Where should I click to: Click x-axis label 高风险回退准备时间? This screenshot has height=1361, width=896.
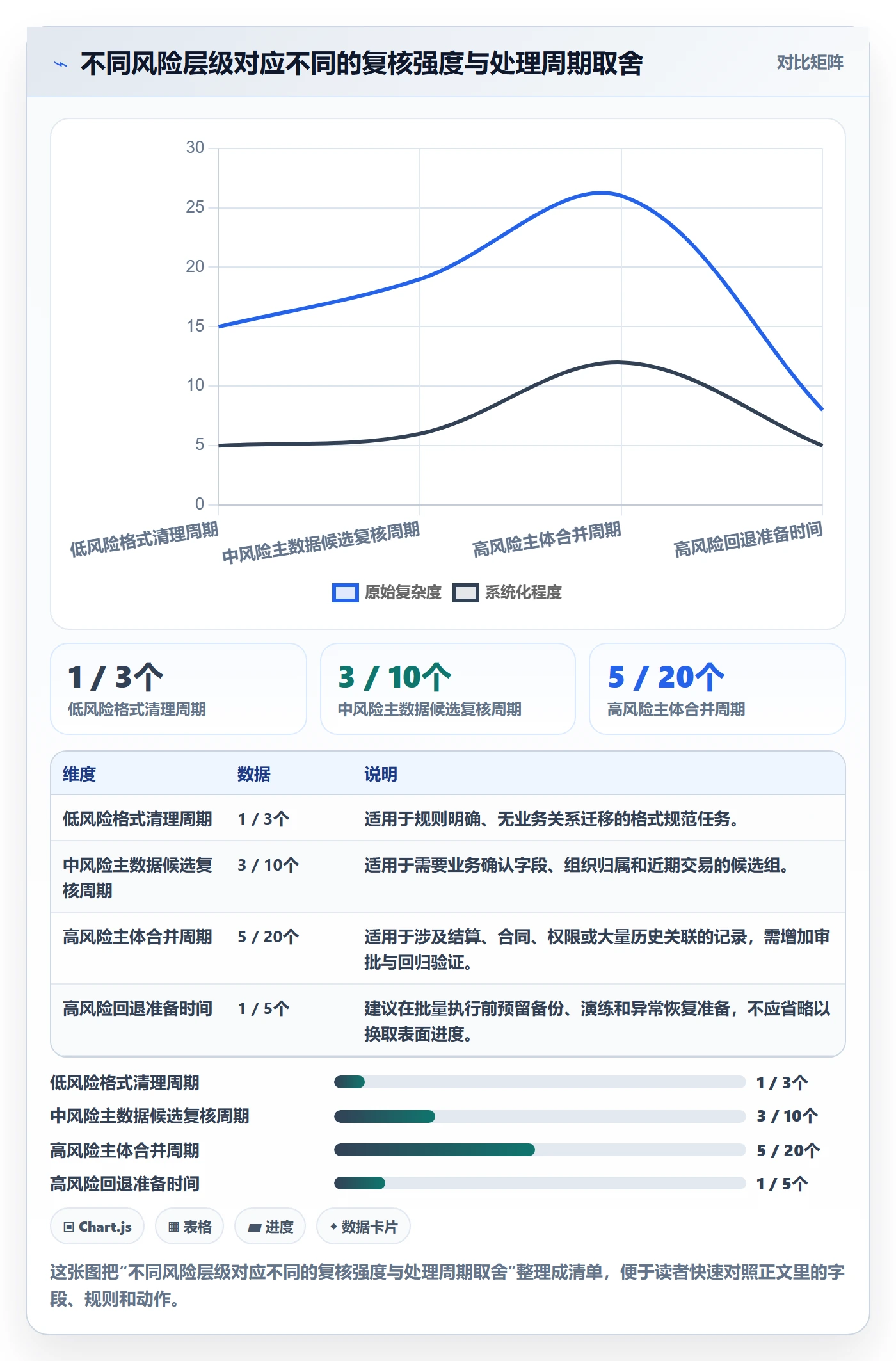tap(748, 539)
